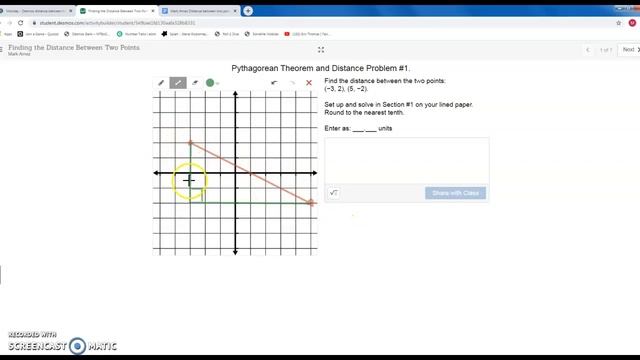
Task: Click the orange point at (5, -2)
Action: point(311,202)
